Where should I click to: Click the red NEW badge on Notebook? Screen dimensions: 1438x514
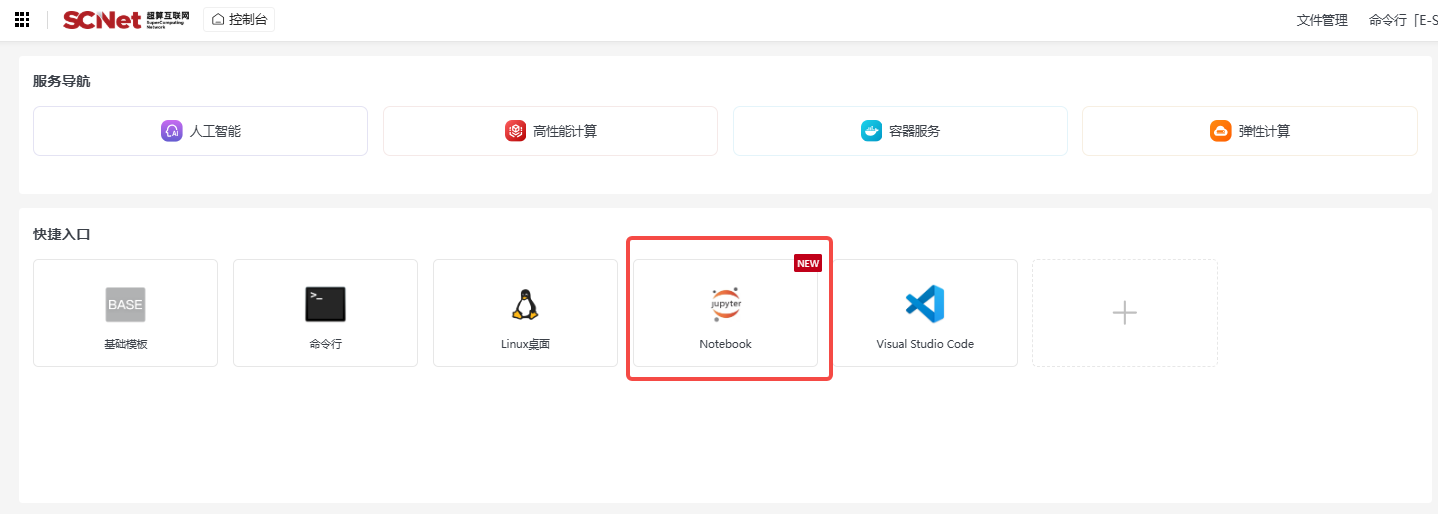[807, 264]
